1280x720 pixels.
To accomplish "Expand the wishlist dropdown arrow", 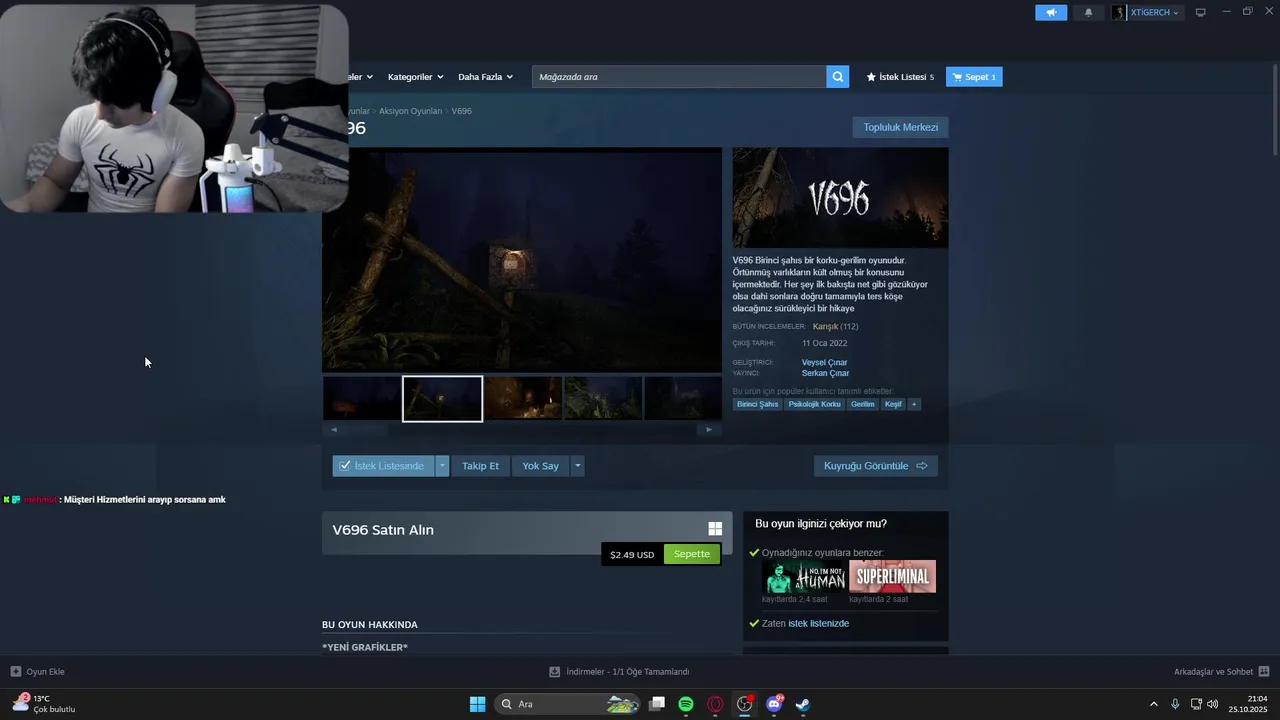I will (x=442, y=466).
